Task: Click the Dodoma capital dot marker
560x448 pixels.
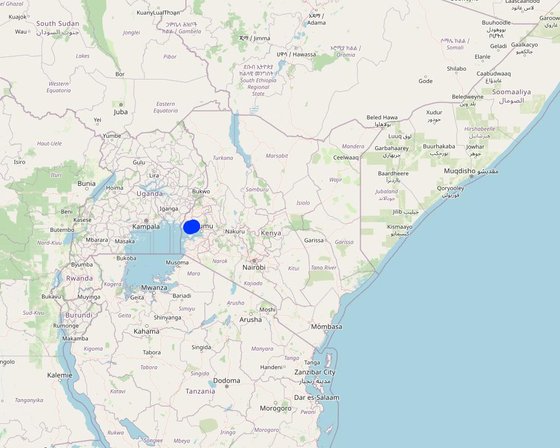Action: 226,386
